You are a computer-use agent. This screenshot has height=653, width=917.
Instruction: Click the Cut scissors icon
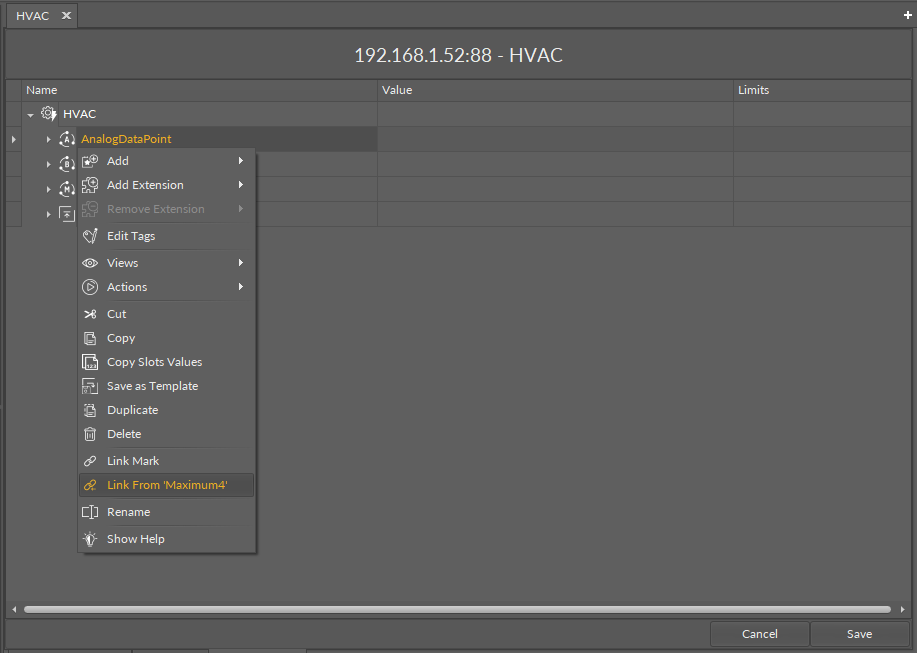coord(90,314)
